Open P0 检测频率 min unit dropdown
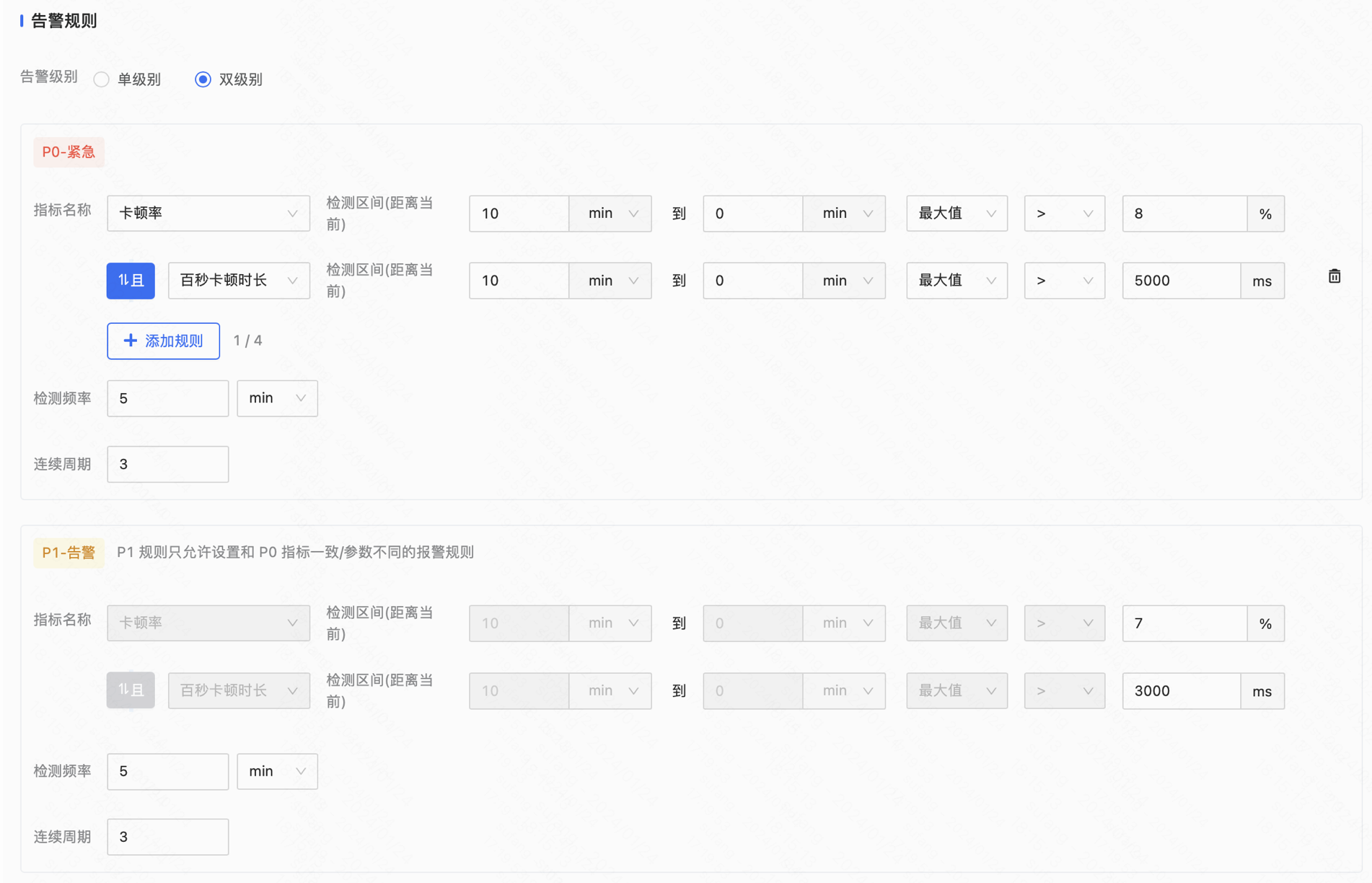Screen dimensions: 1372x883 coord(277,398)
